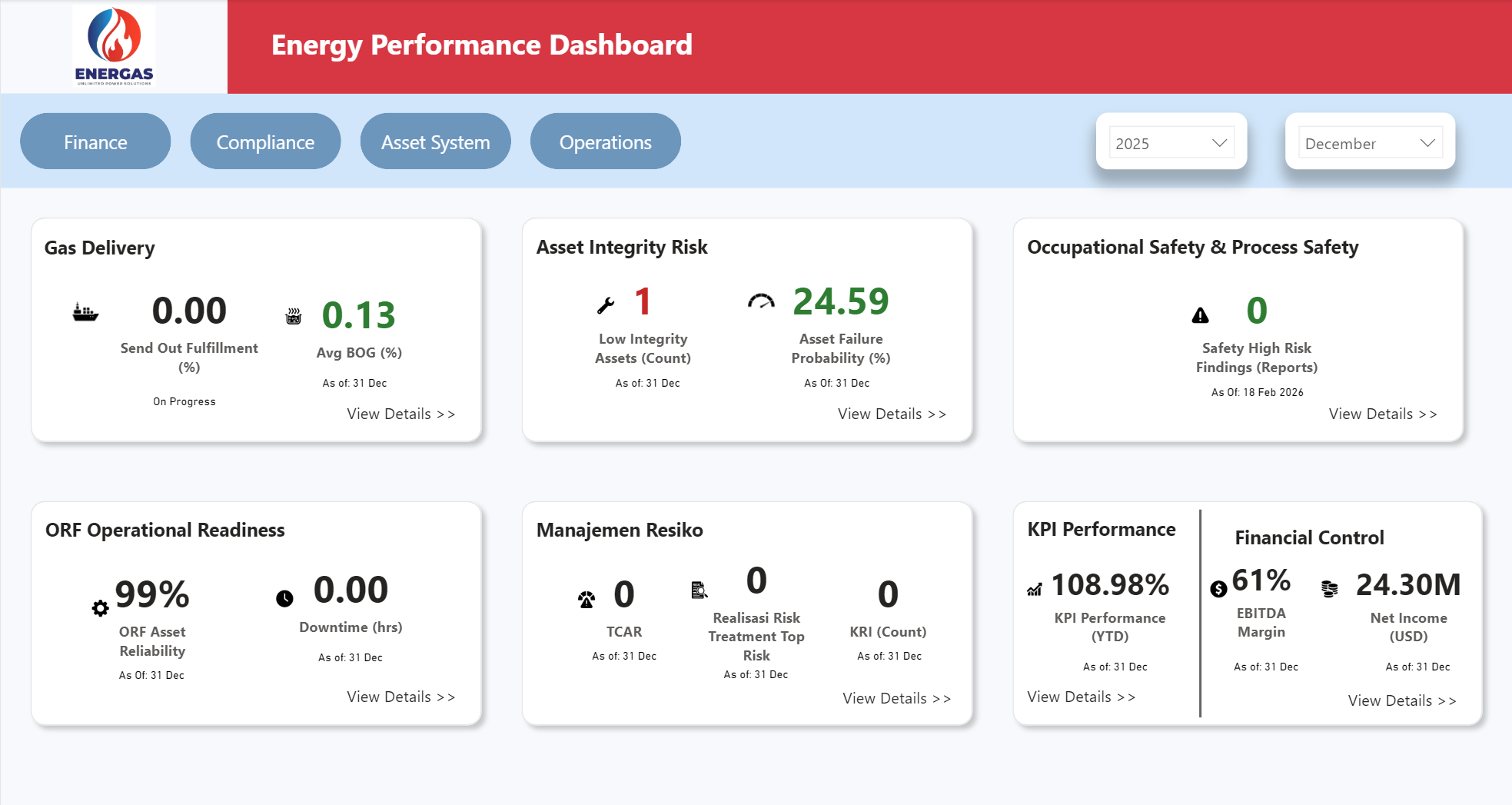Click the gear icon beside ORF Asset Reliability
Viewport: 1512px width, 805px height.
pos(101,608)
